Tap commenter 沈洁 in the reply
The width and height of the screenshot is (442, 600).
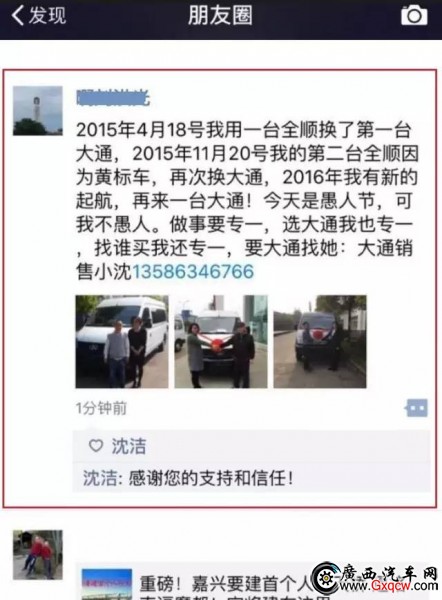[x=100, y=478]
